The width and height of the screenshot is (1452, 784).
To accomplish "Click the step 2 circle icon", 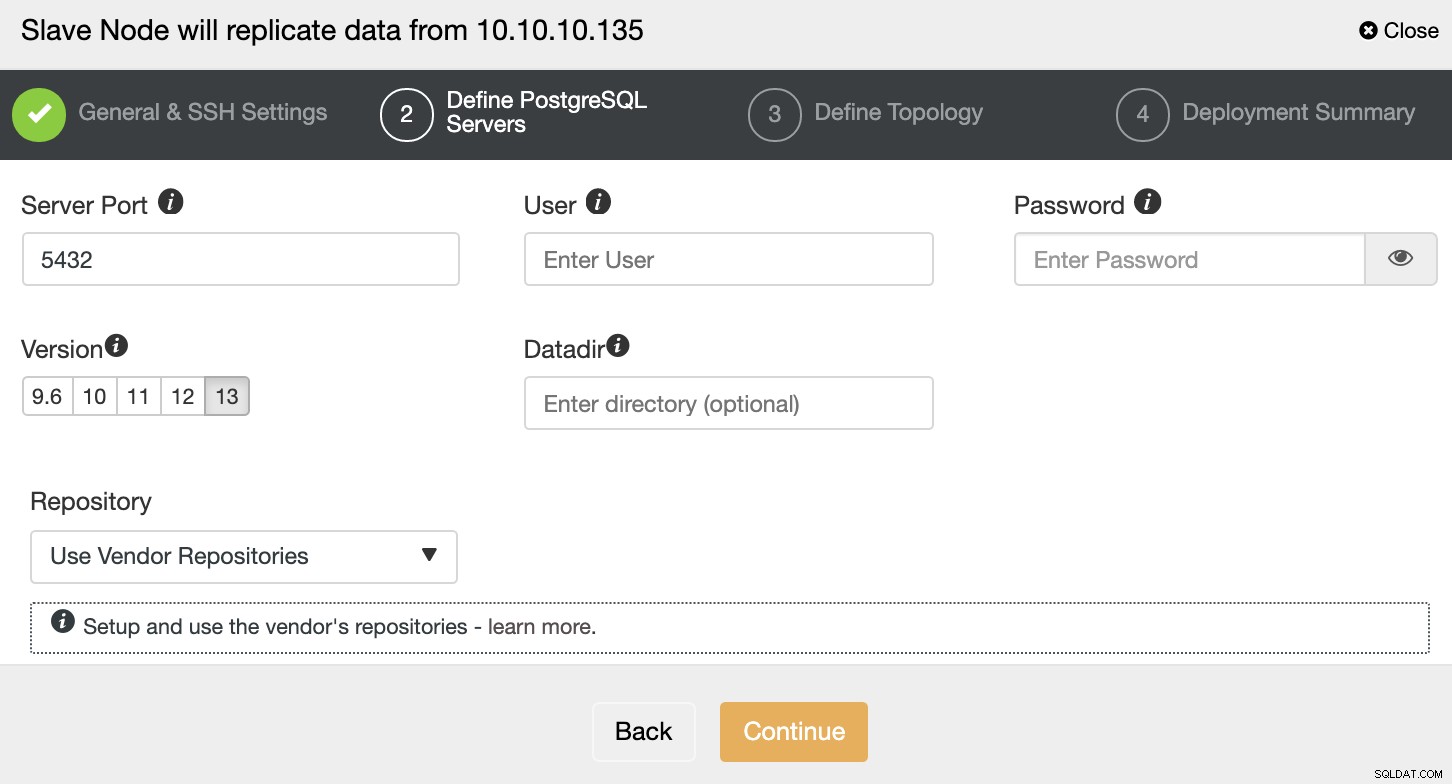I will (x=406, y=115).
